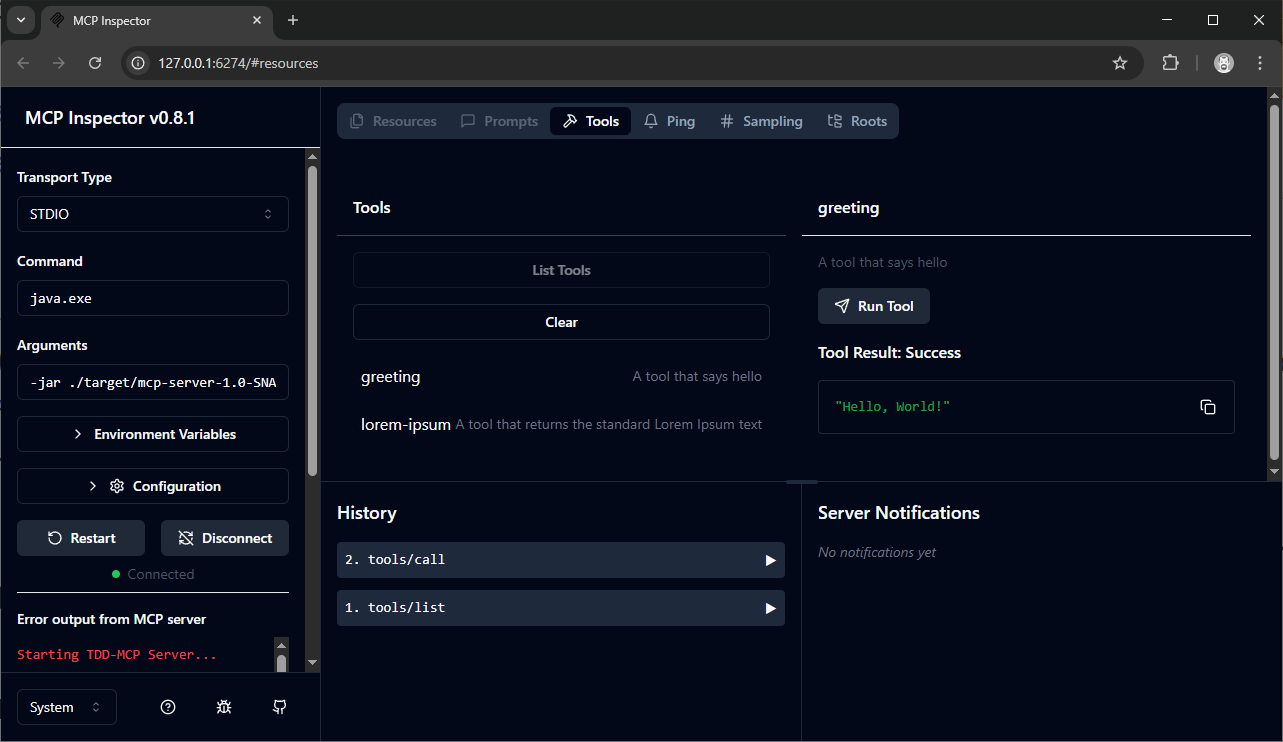The height and width of the screenshot is (742, 1283).
Task: Expand the tools/list history entry
Action: point(561,608)
